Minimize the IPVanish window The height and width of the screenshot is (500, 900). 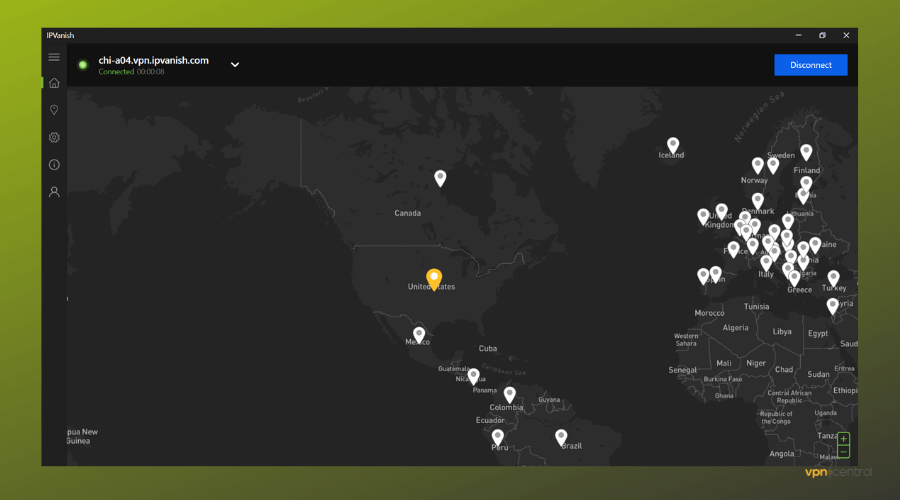click(x=798, y=36)
